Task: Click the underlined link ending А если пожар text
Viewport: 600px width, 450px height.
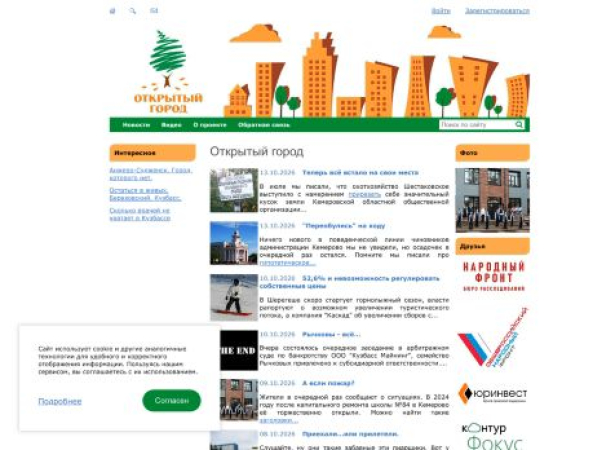Action: click(x=278, y=420)
